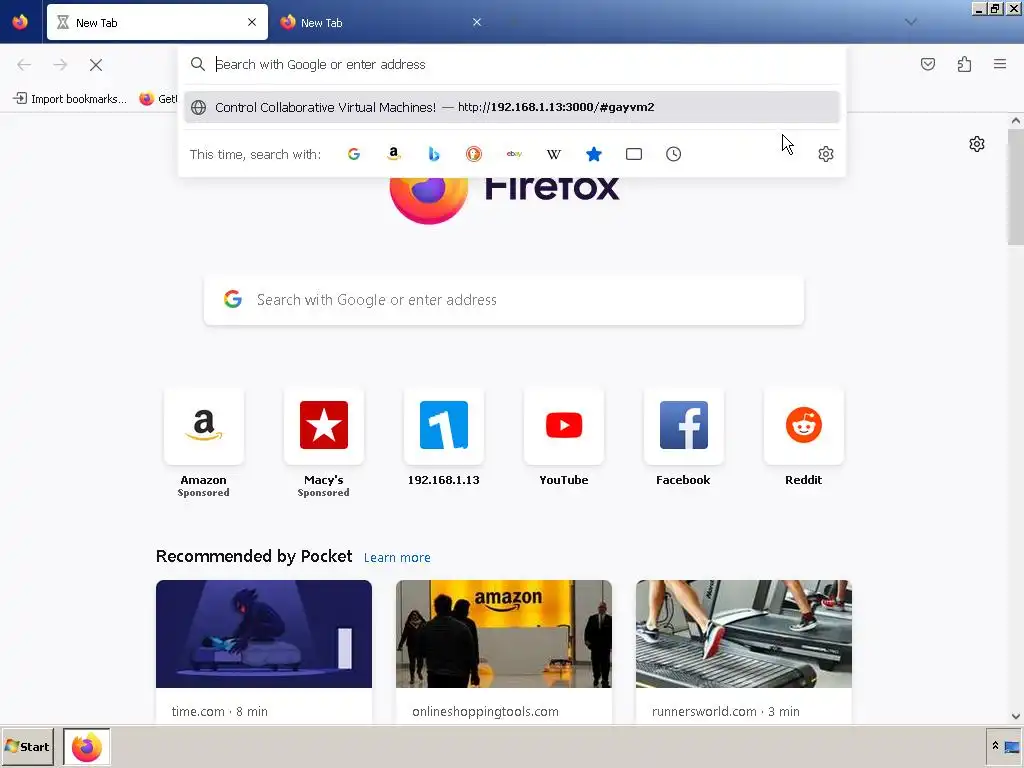Search this time with Wikipedia icon

click(554, 154)
